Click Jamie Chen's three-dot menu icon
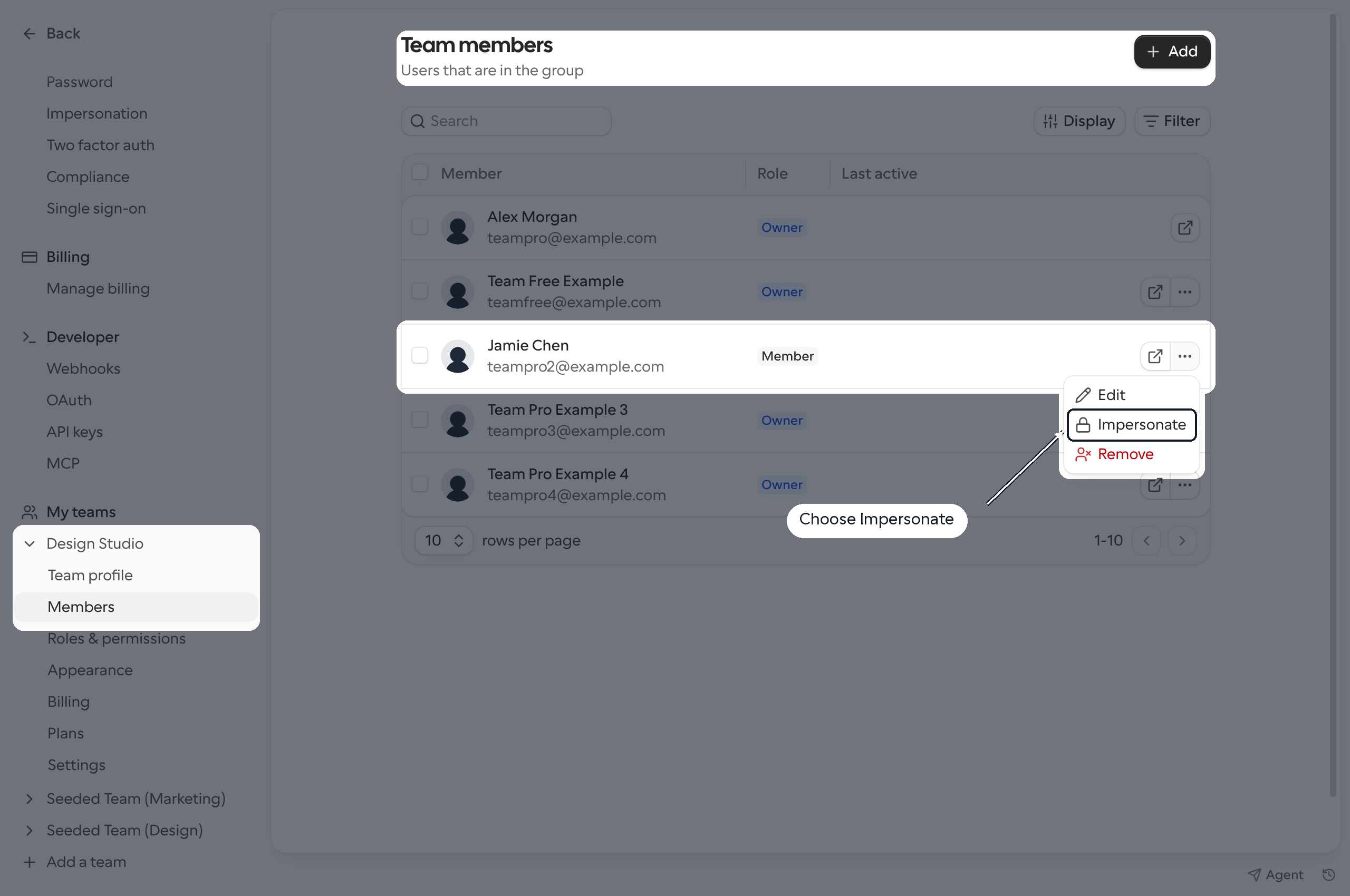 tap(1185, 356)
